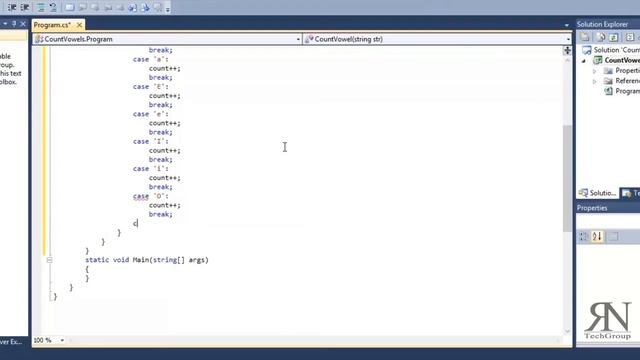
Task: Click the scroll-down arrow of editor scrollbar
Action: [x=567, y=331]
